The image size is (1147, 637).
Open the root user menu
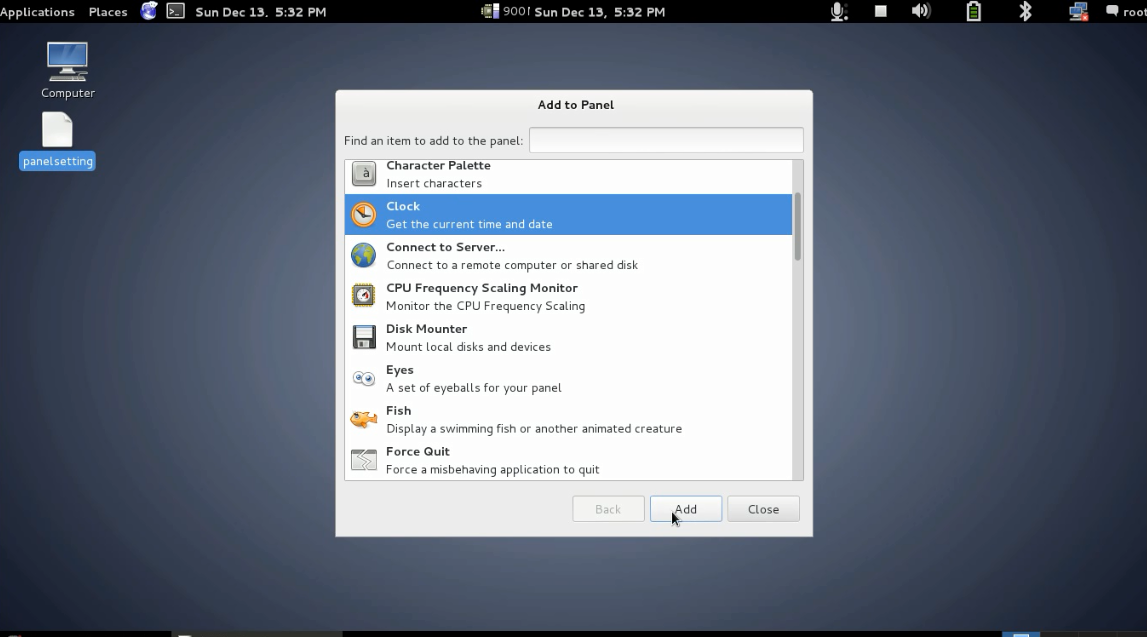(x=1126, y=12)
